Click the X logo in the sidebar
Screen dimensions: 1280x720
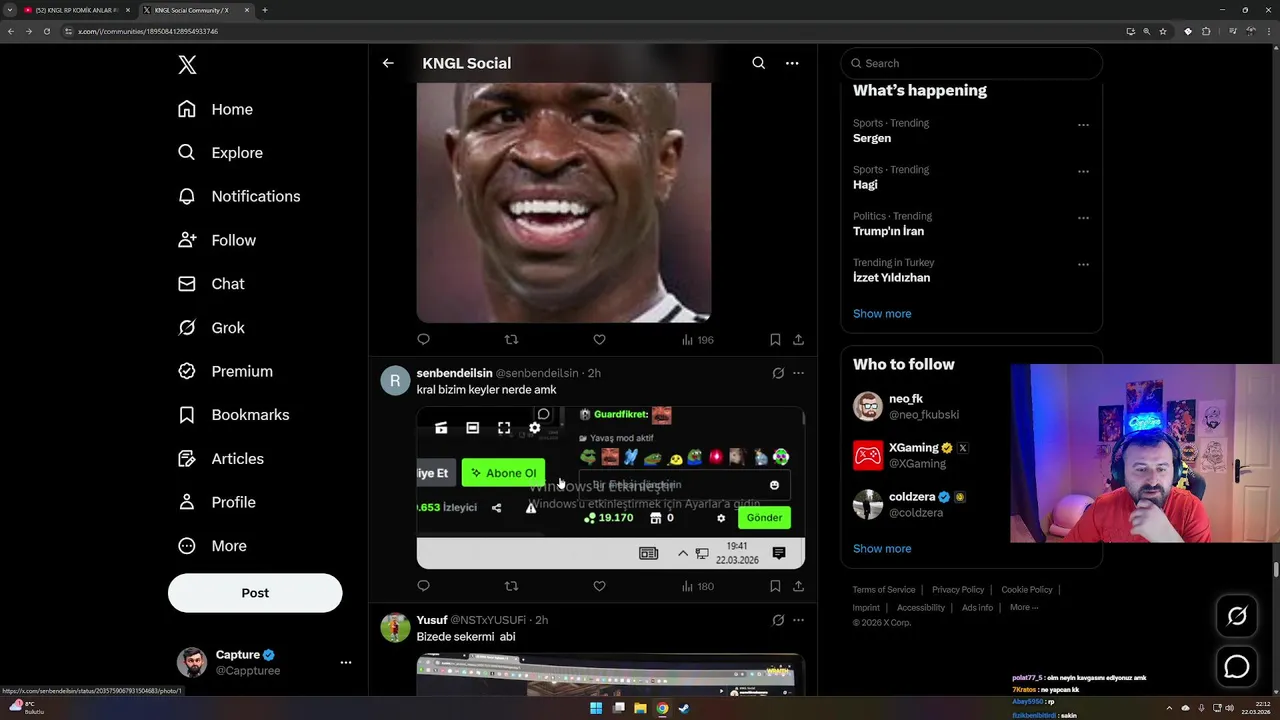[x=187, y=65]
